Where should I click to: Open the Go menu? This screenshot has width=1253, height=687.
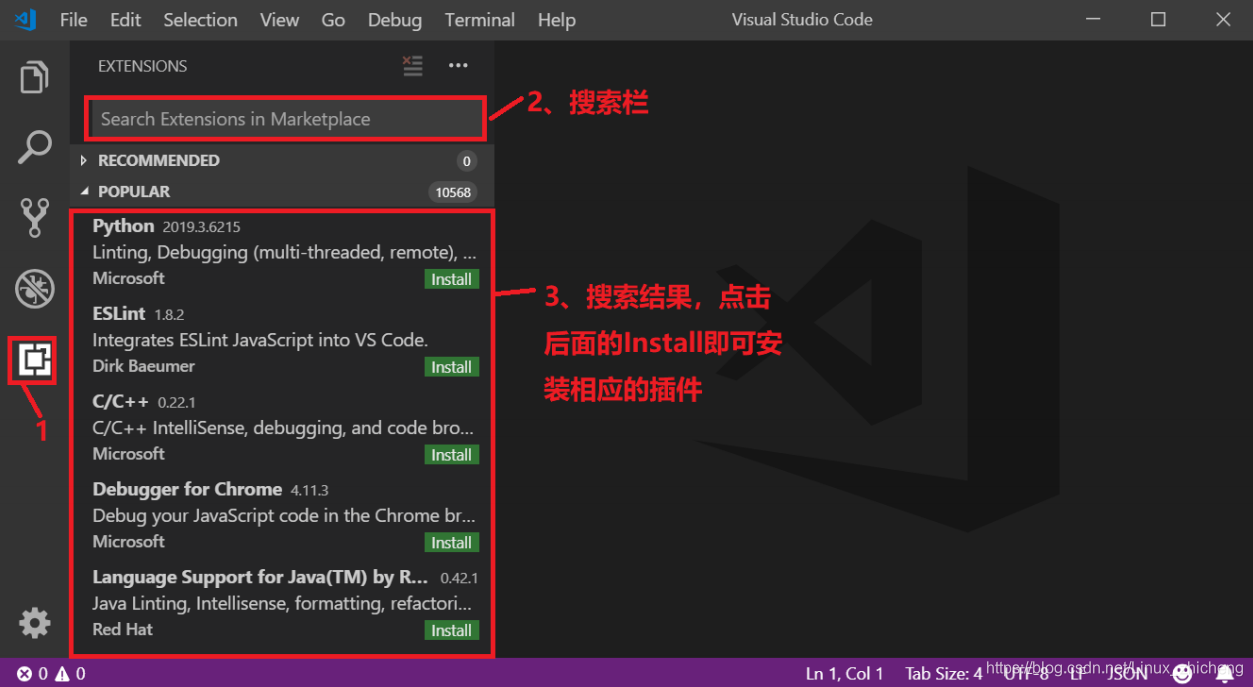(x=333, y=20)
